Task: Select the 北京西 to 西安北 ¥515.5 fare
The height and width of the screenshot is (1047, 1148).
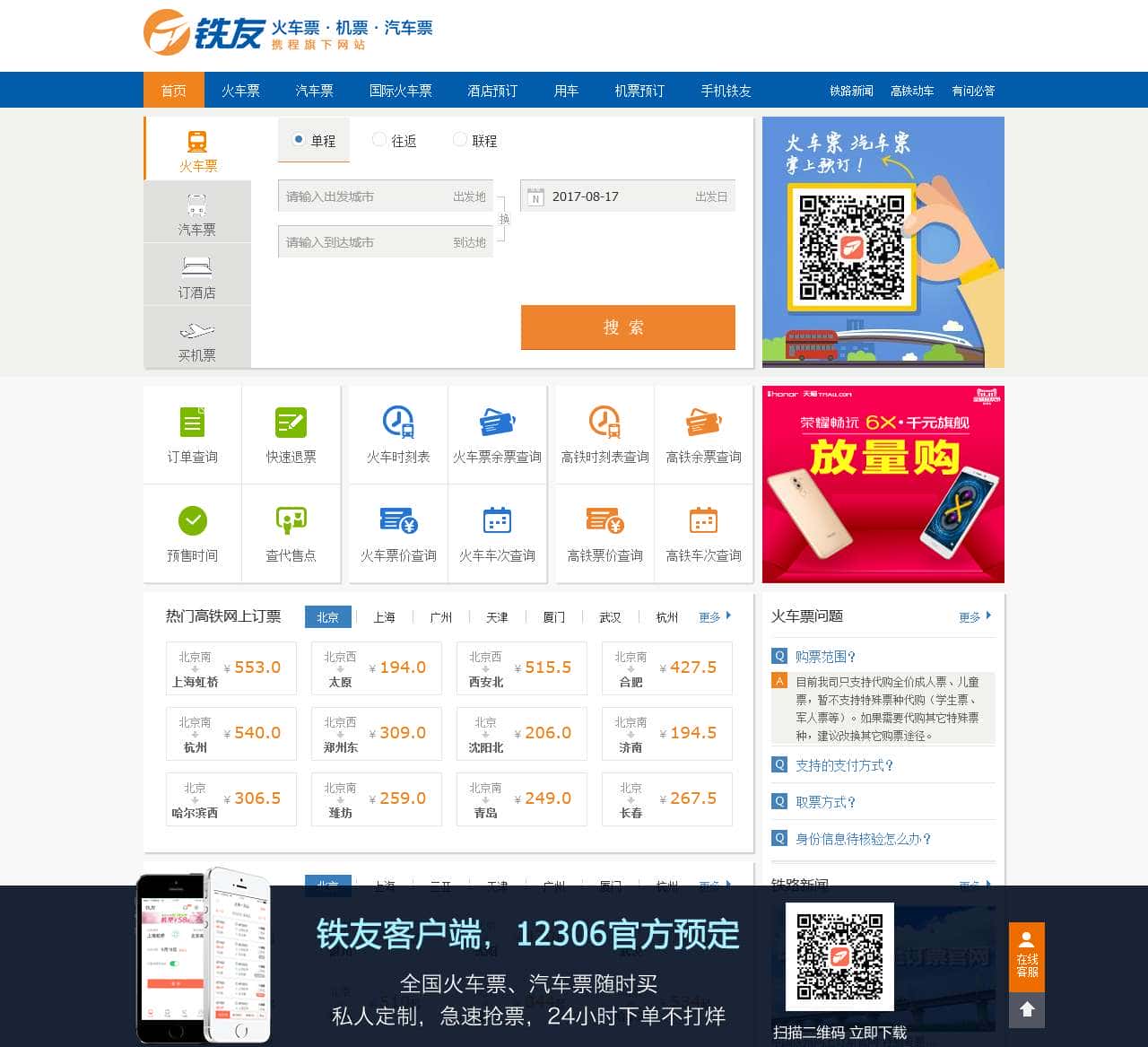Action: (x=522, y=668)
